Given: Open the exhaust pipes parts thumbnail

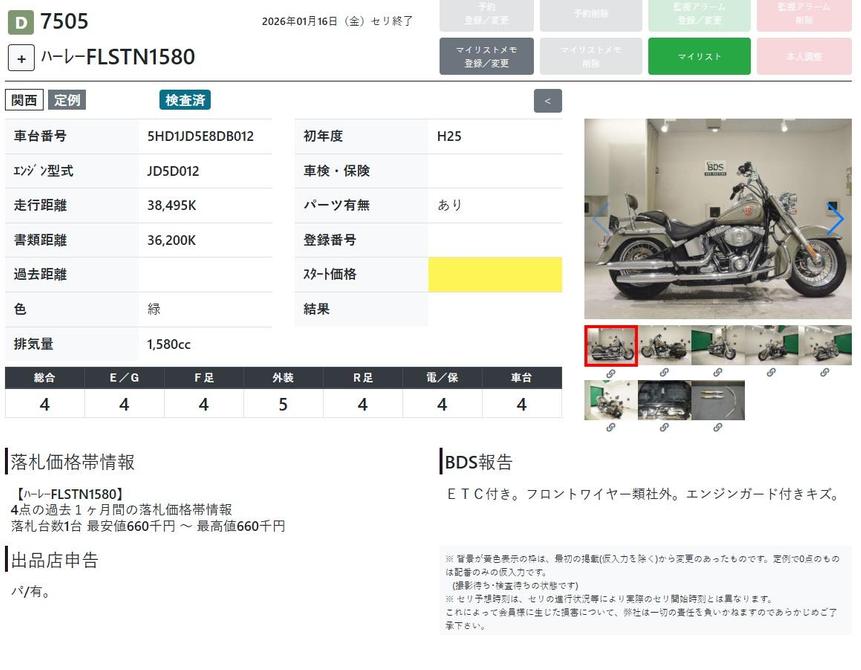Looking at the screenshot, I should pos(717,400).
